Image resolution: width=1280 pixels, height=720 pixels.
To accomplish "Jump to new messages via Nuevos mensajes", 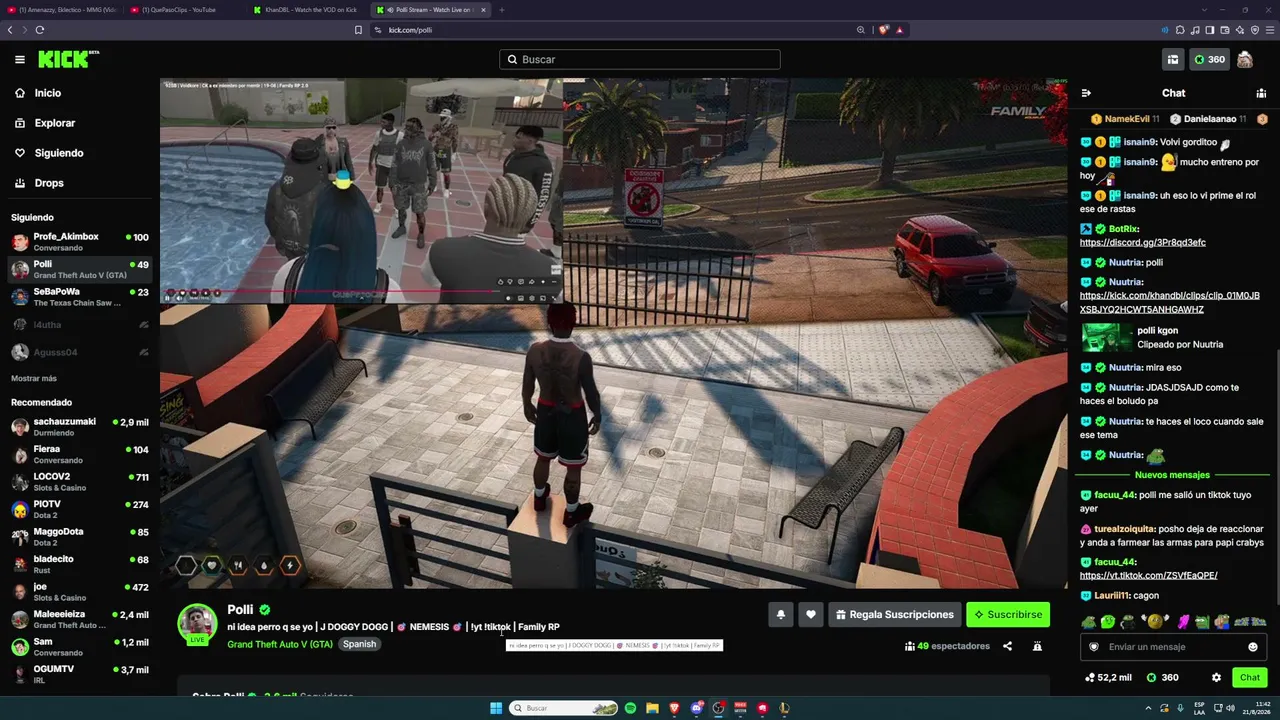I will coord(1172,475).
